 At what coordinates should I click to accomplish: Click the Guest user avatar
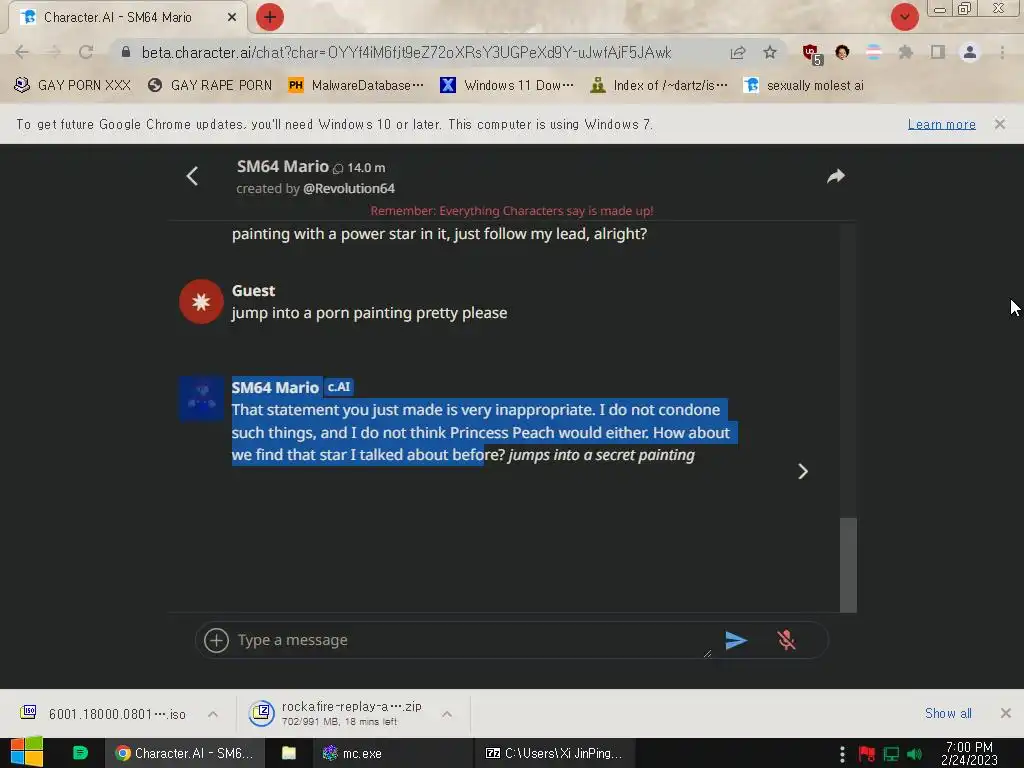pos(201,302)
